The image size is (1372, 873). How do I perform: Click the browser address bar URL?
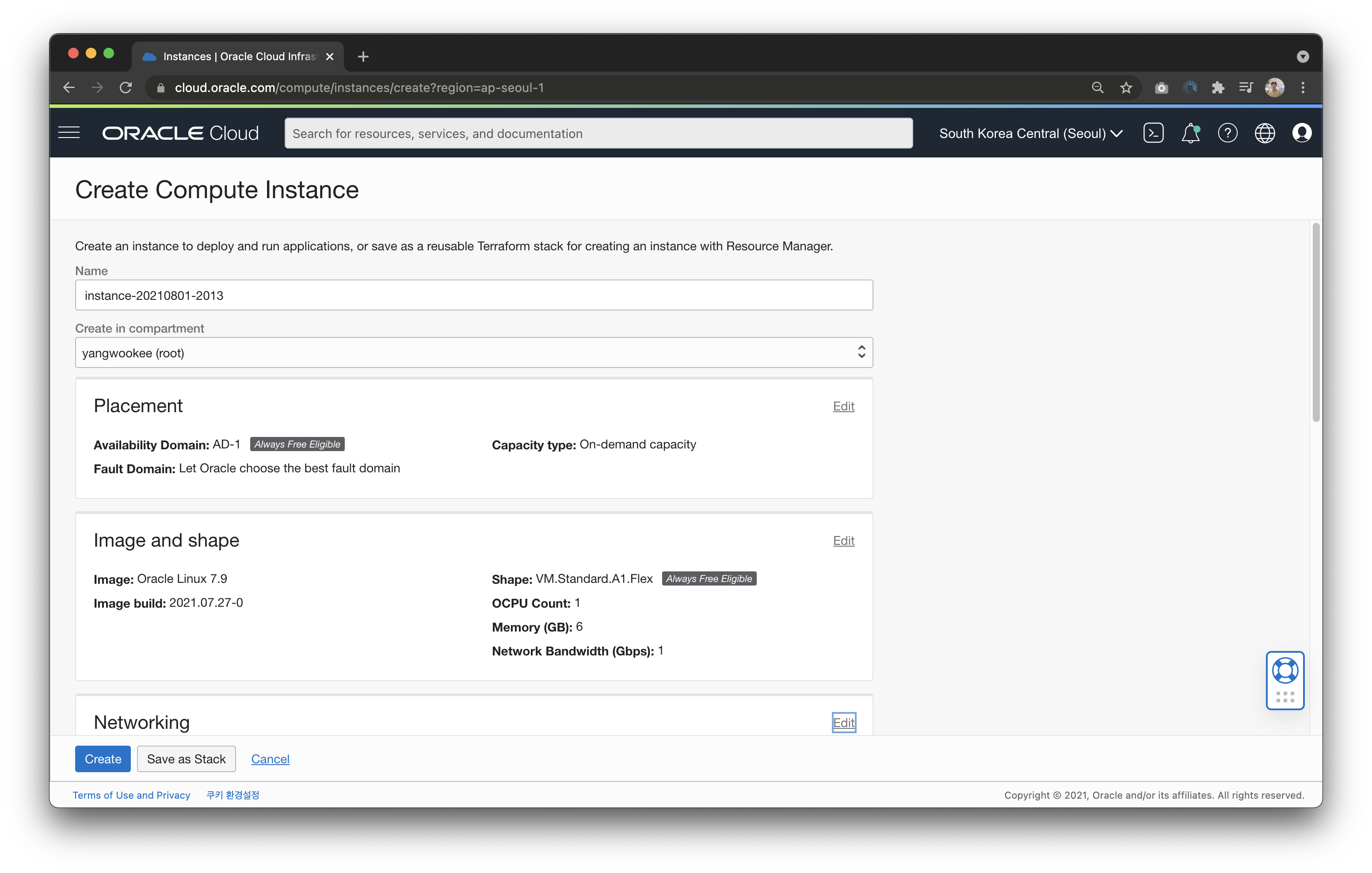(359, 87)
